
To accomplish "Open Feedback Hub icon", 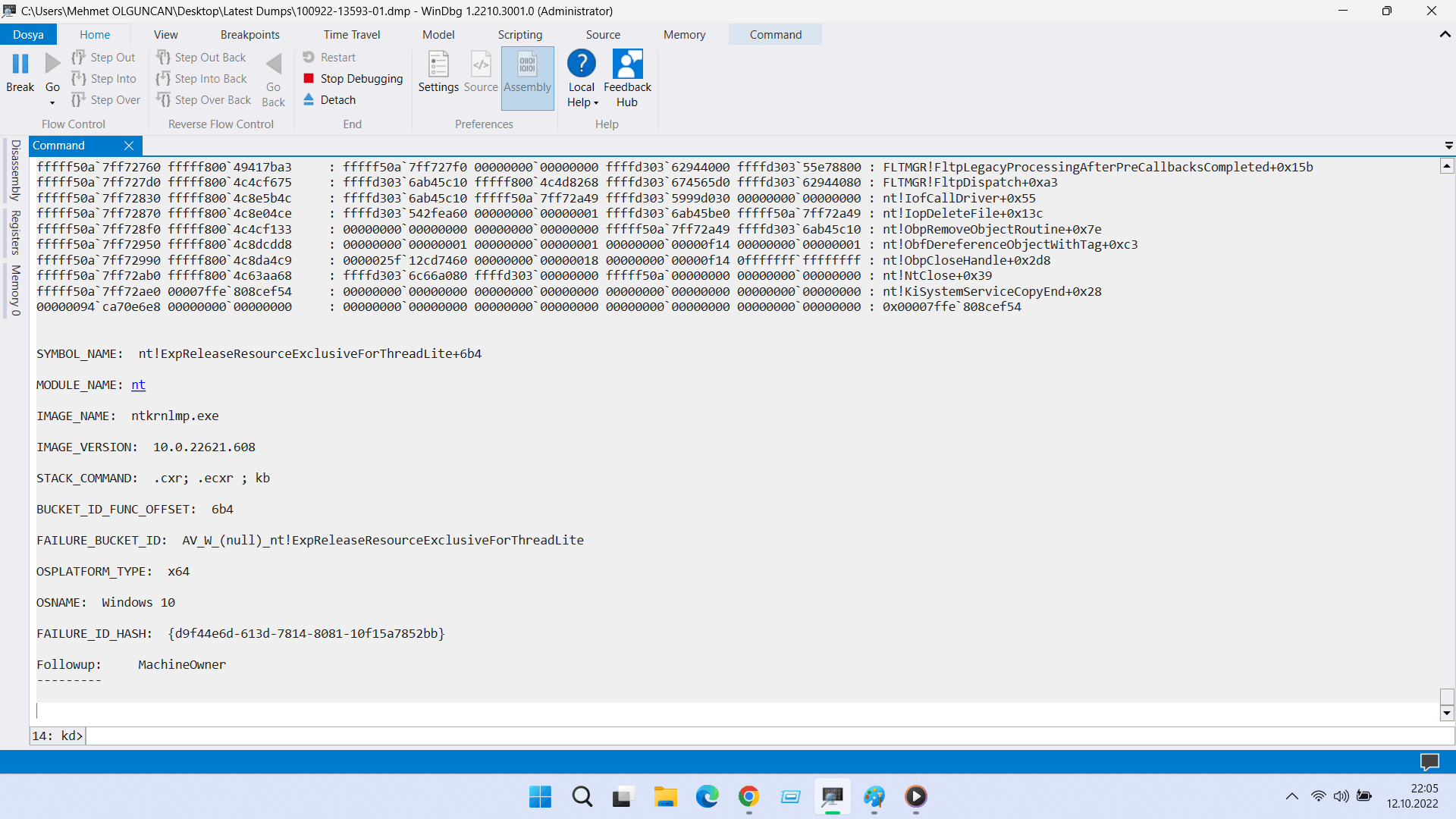I will click(x=627, y=65).
